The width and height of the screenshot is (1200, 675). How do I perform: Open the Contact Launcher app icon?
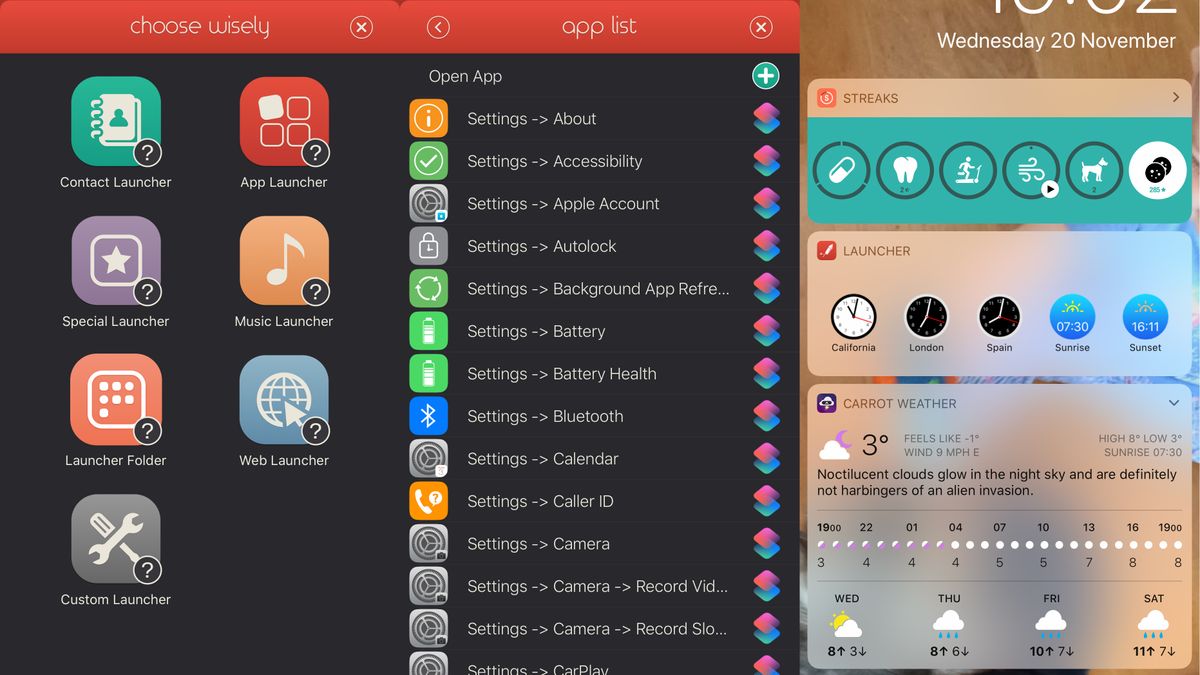pyautogui.click(x=115, y=122)
